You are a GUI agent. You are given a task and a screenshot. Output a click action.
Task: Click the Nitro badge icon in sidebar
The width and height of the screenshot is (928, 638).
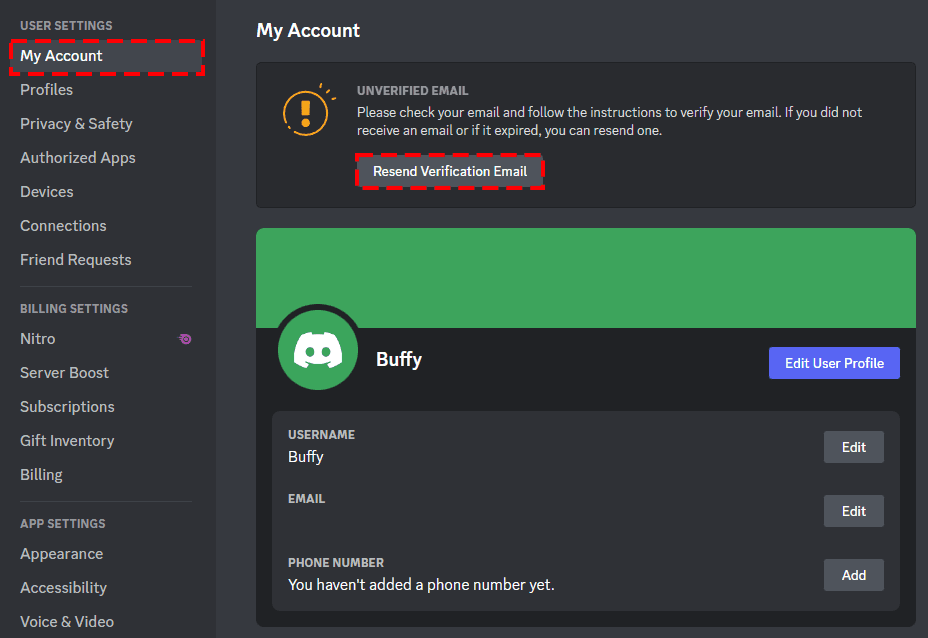pos(185,339)
